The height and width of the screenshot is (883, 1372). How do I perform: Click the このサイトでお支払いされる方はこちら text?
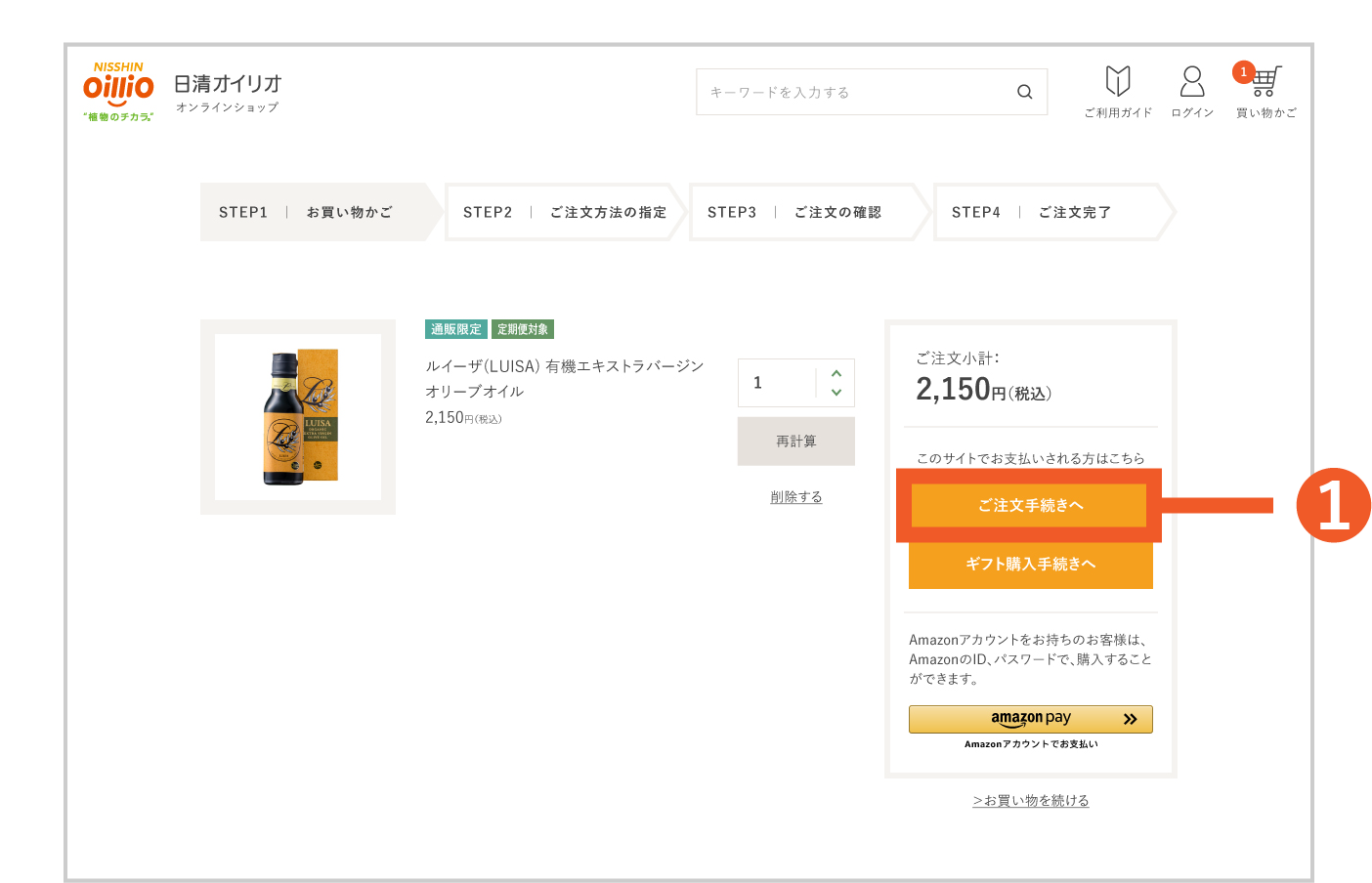pos(1030,458)
